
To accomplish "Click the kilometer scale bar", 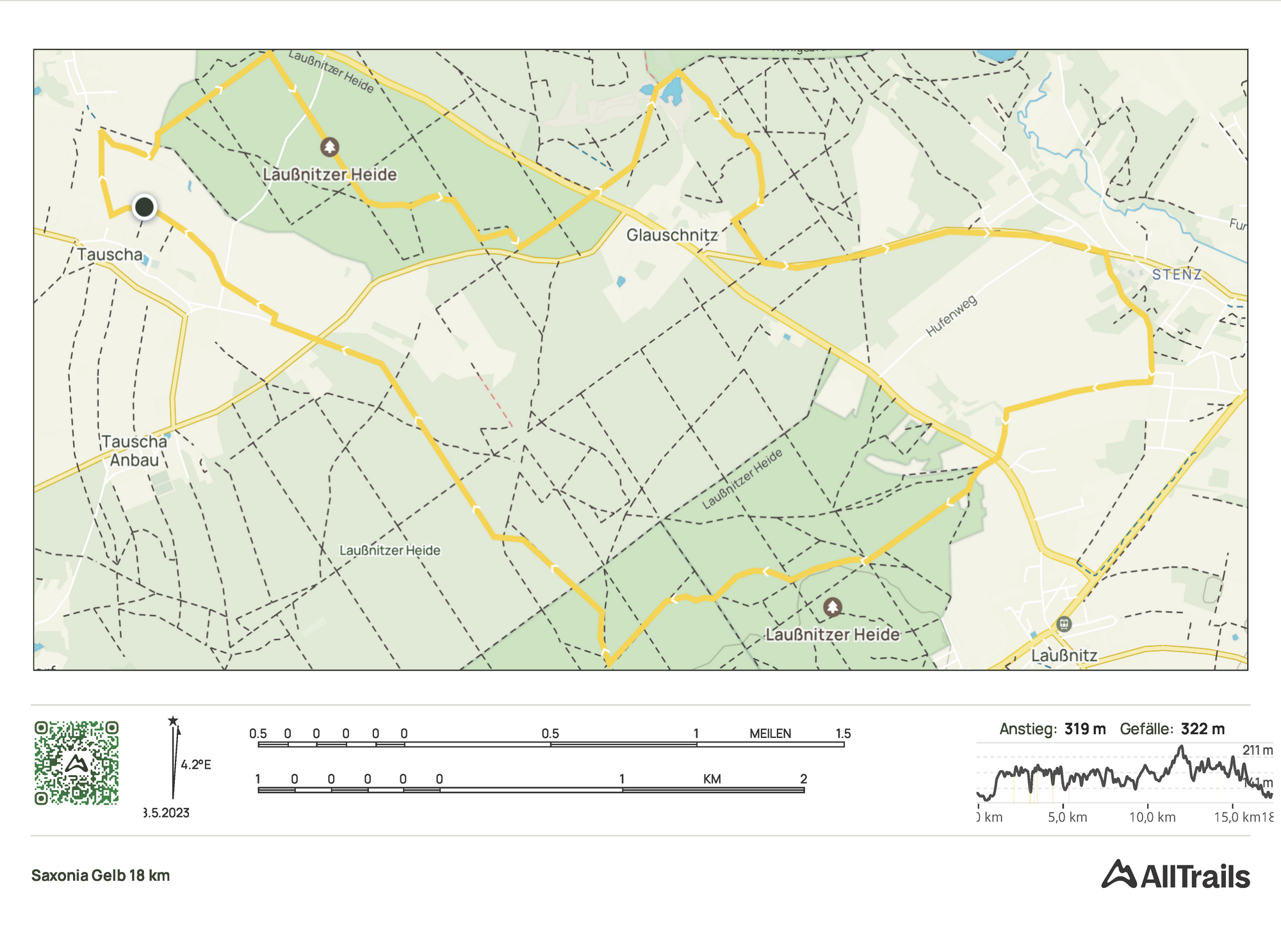I will point(530,790).
